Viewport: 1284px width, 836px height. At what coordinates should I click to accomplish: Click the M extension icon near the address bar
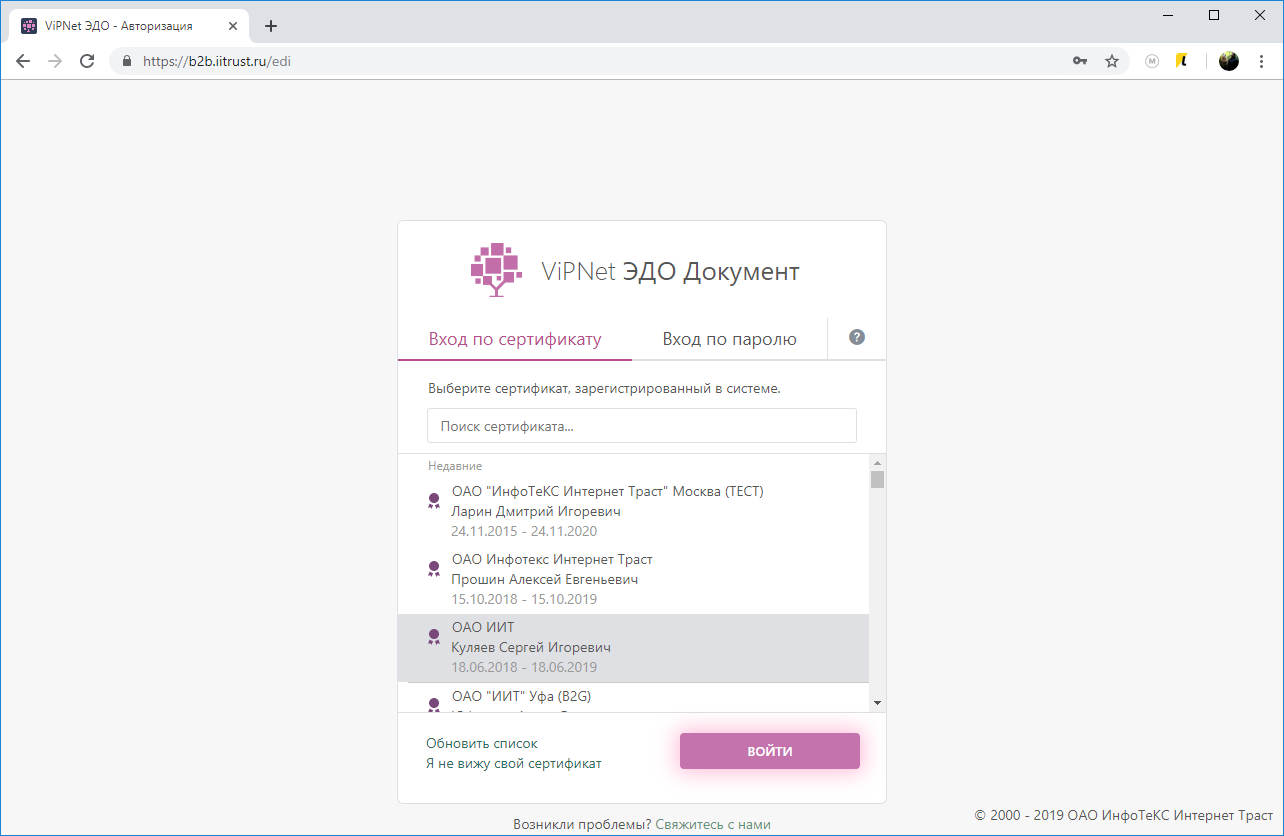click(1151, 61)
